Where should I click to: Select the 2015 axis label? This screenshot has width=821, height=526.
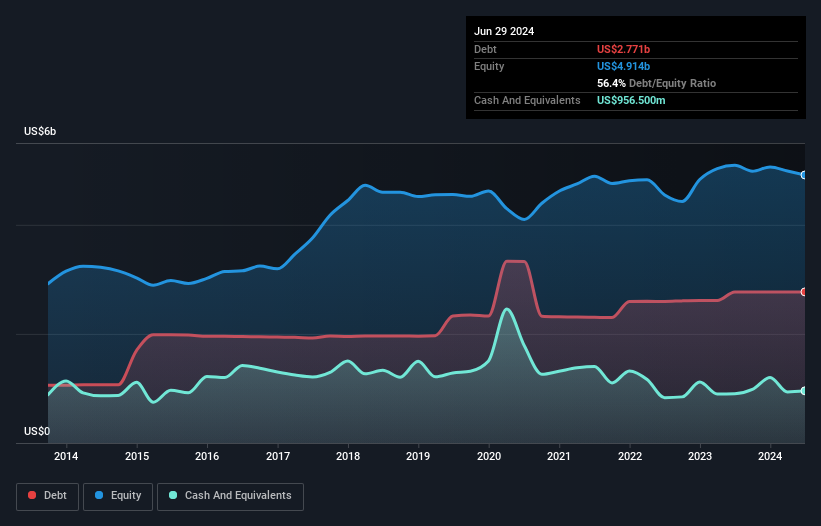coord(137,456)
